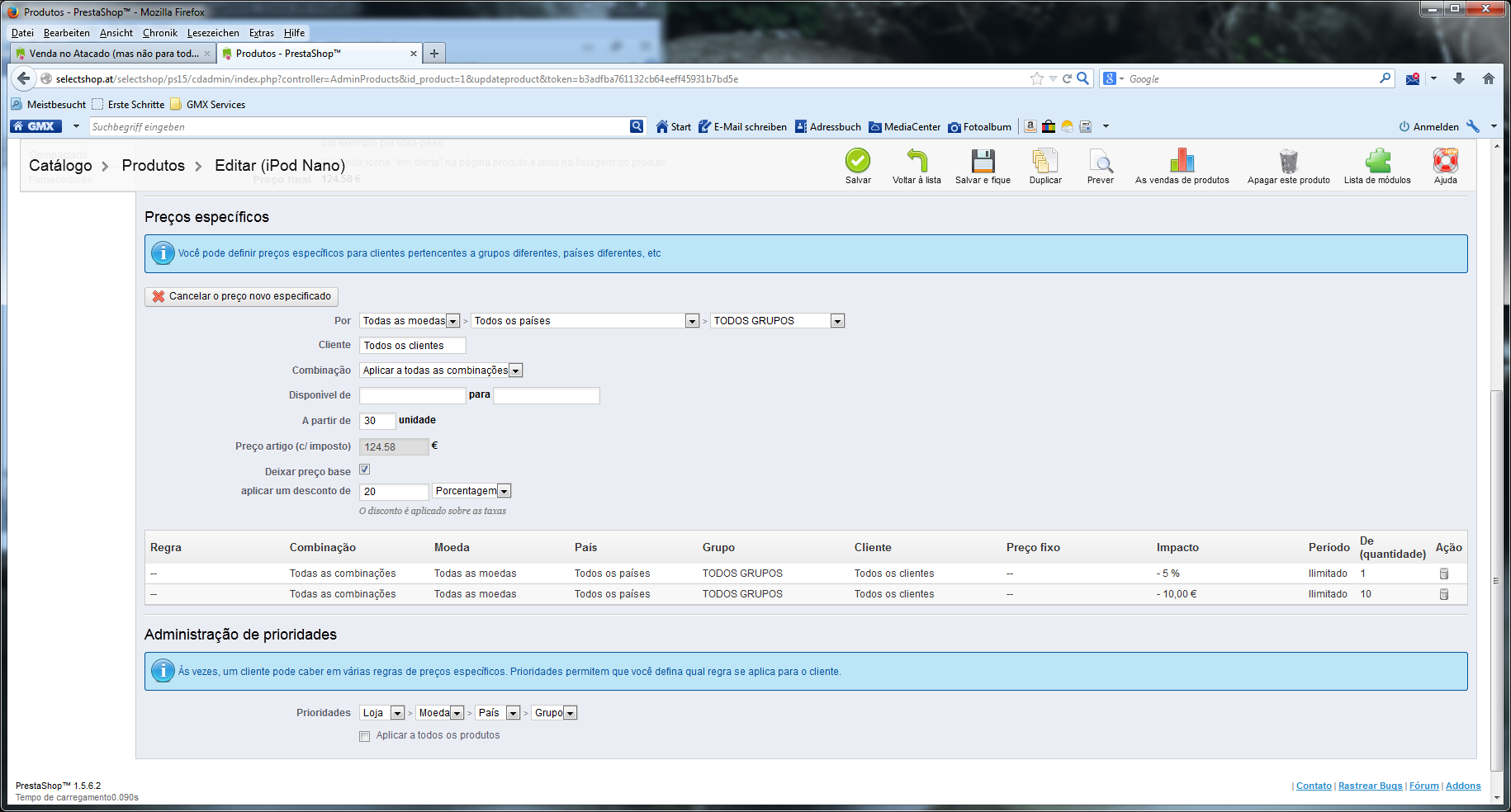Open GMX Adressbuch
Viewport: 1511px width, 812px height.
point(828,126)
